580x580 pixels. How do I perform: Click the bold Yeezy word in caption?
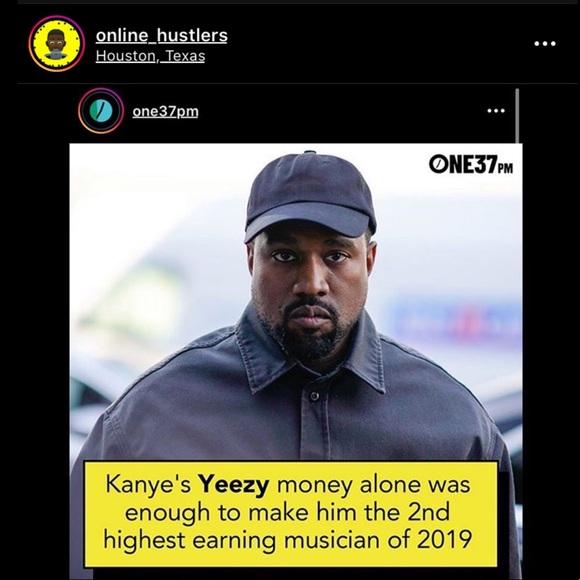[233, 485]
